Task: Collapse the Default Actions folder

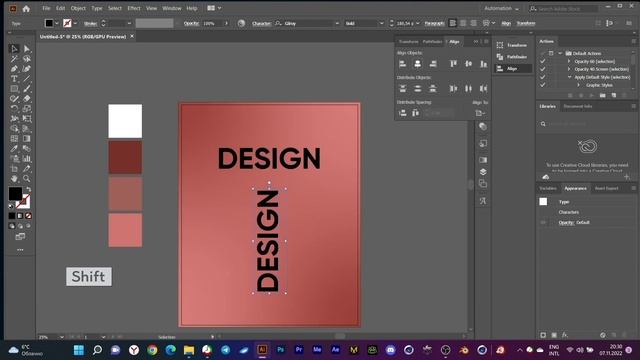Action: (x=560, y=53)
